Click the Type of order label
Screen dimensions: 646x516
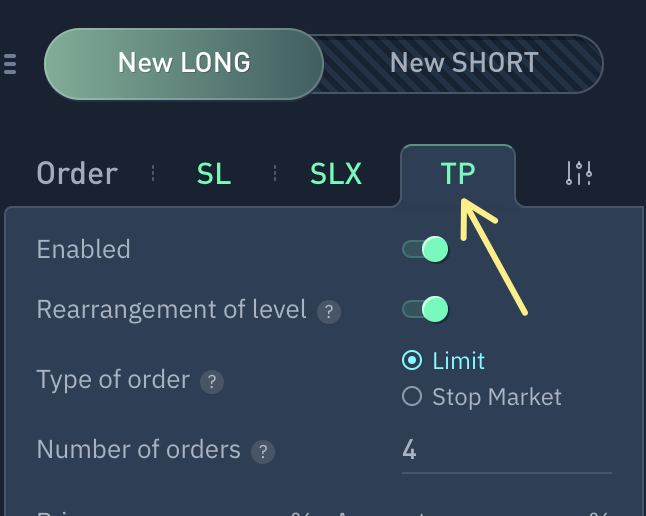pyautogui.click(x=113, y=381)
